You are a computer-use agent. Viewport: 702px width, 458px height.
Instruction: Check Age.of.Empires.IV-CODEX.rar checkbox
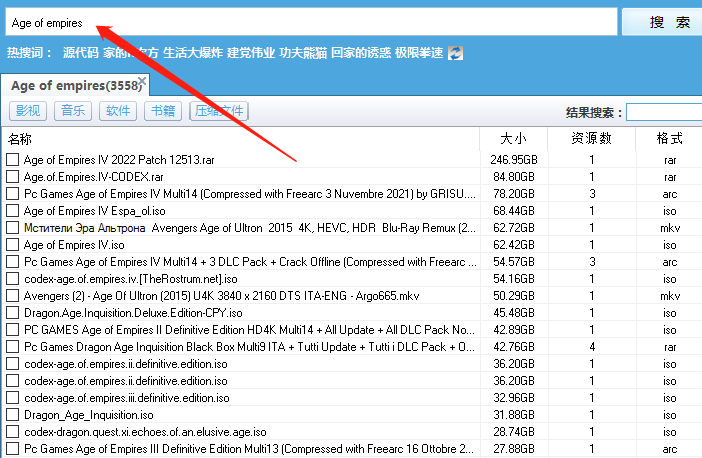tap(13, 176)
